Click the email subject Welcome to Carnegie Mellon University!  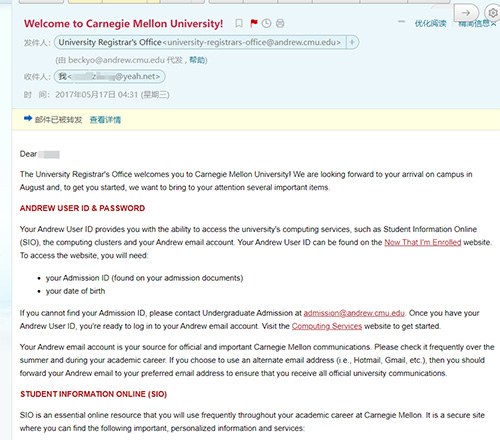[123, 24]
